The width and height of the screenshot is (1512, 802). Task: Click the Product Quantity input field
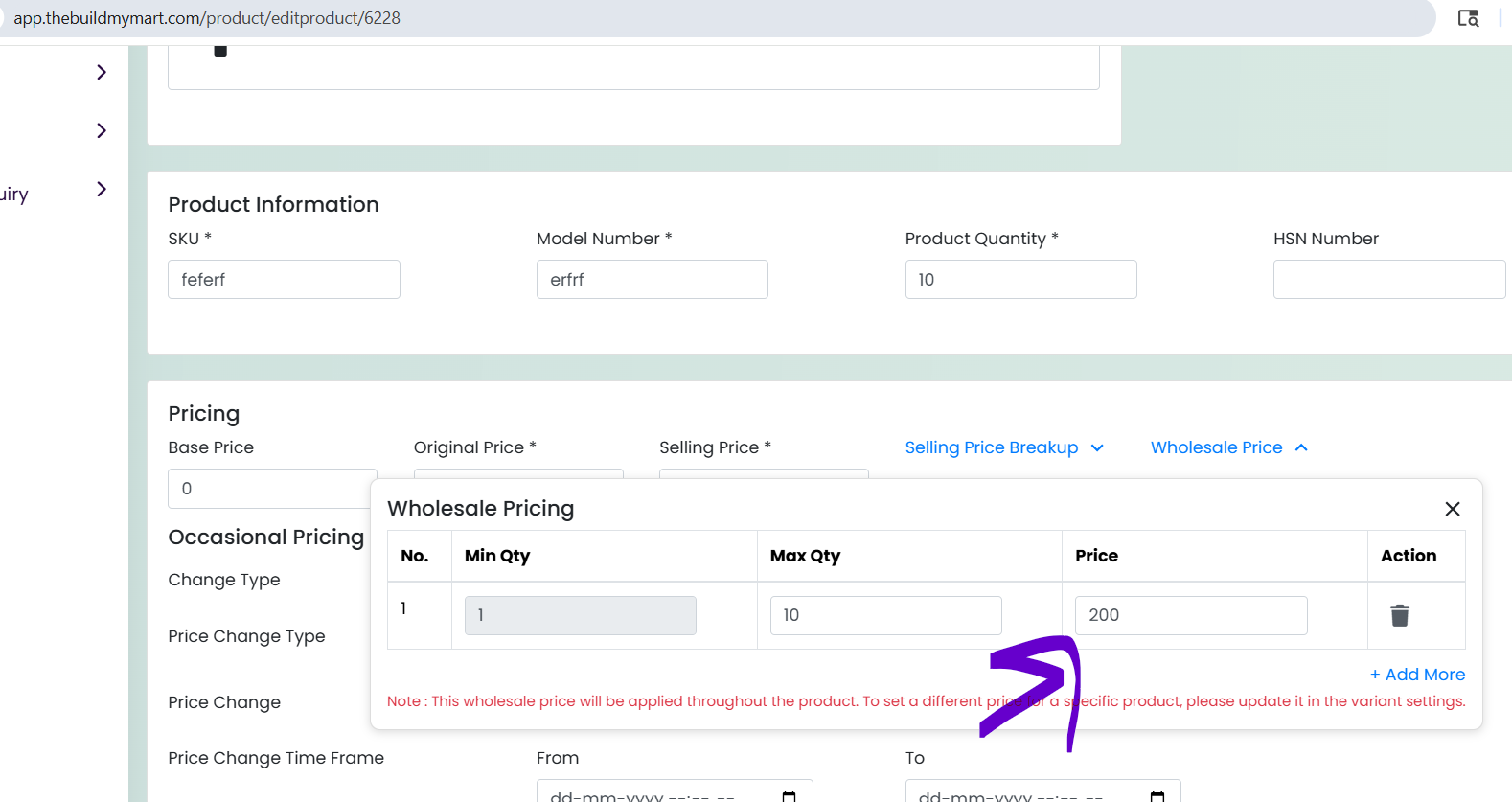1021,279
